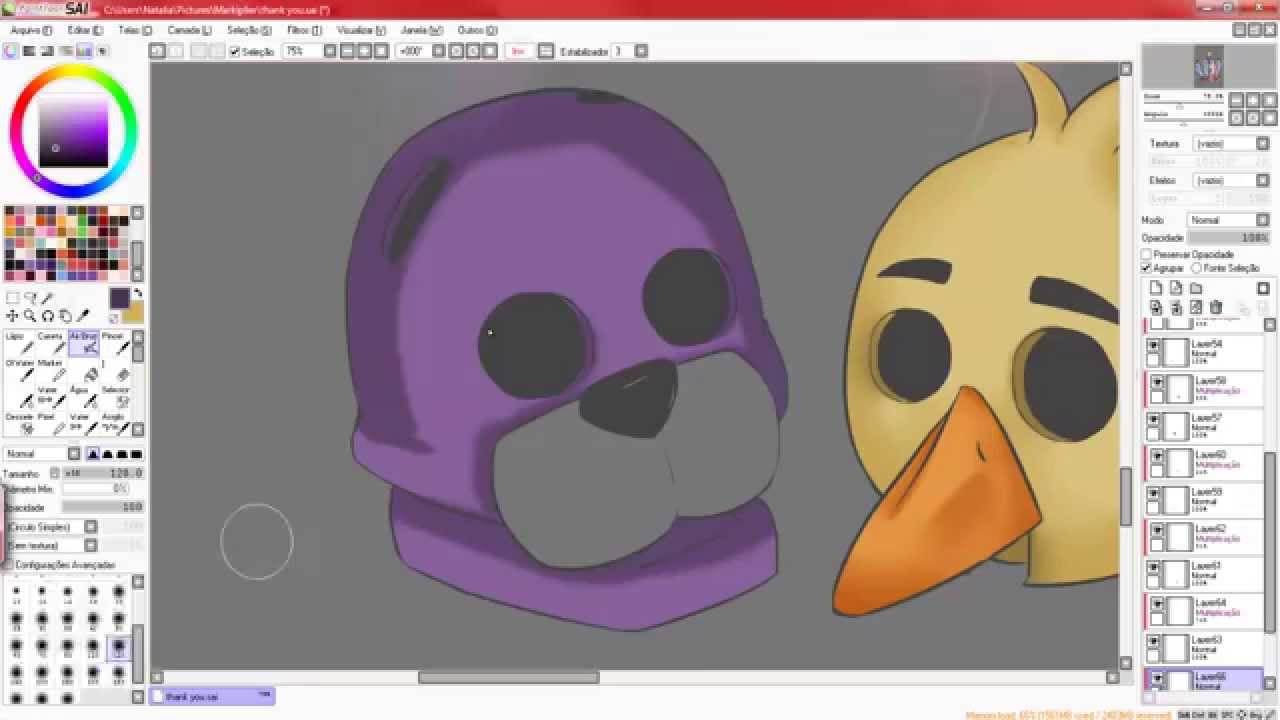
Task: Open the Janela menu
Action: coord(421,31)
